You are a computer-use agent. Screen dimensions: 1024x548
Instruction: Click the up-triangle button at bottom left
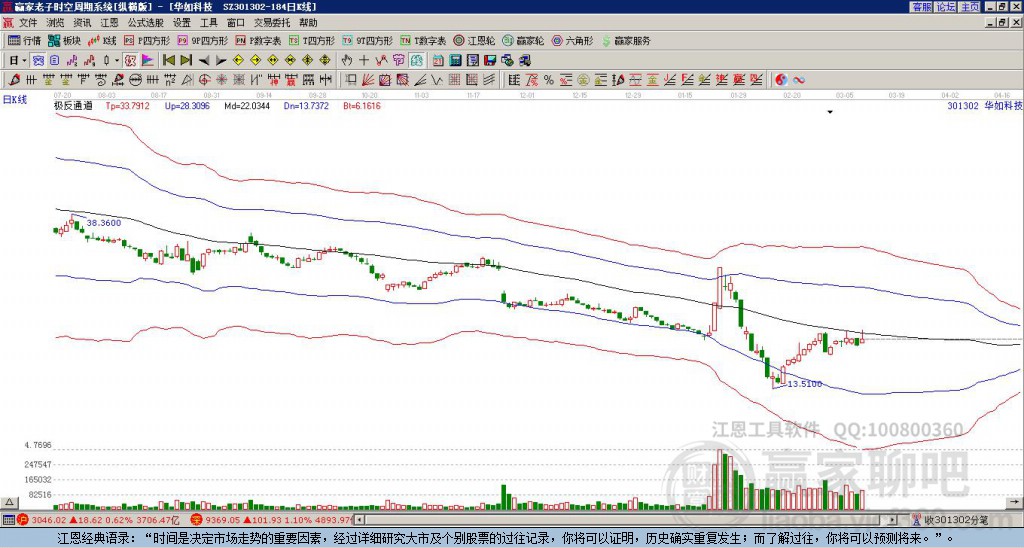click(x=9, y=502)
